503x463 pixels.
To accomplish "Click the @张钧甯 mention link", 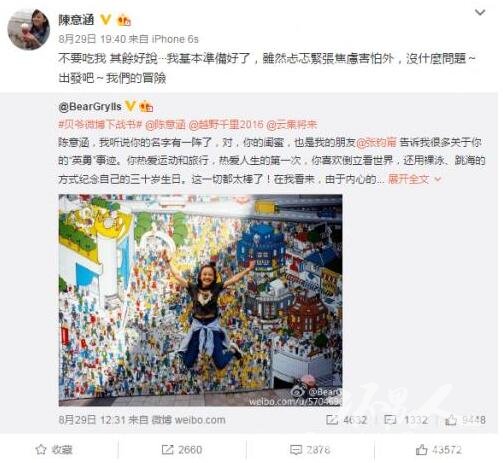I will (x=376, y=143).
